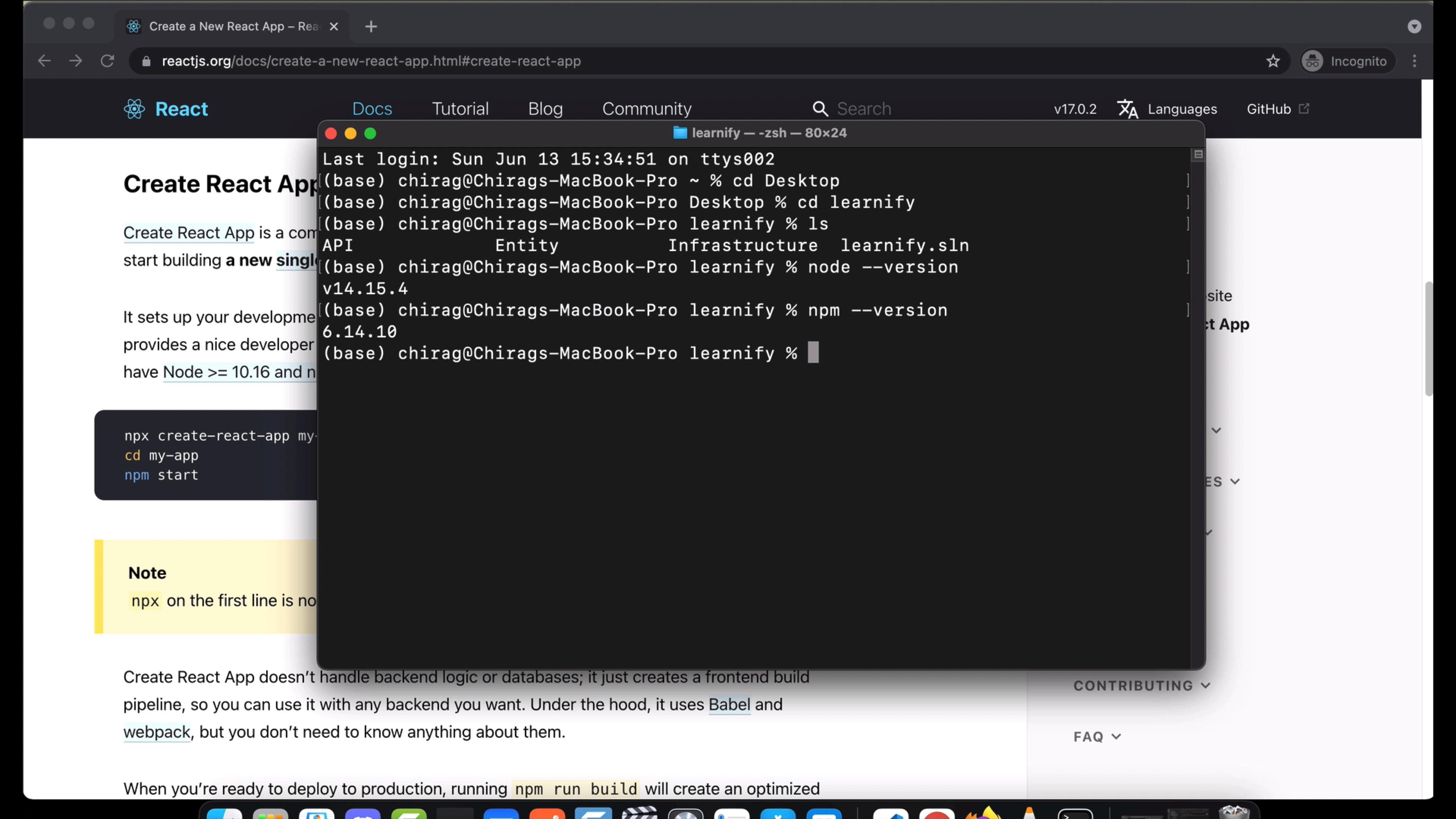The width and height of the screenshot is (1456, 819).
Task: Click the Create React App heading
Action: pyautogui.click(x=220, y=184)
